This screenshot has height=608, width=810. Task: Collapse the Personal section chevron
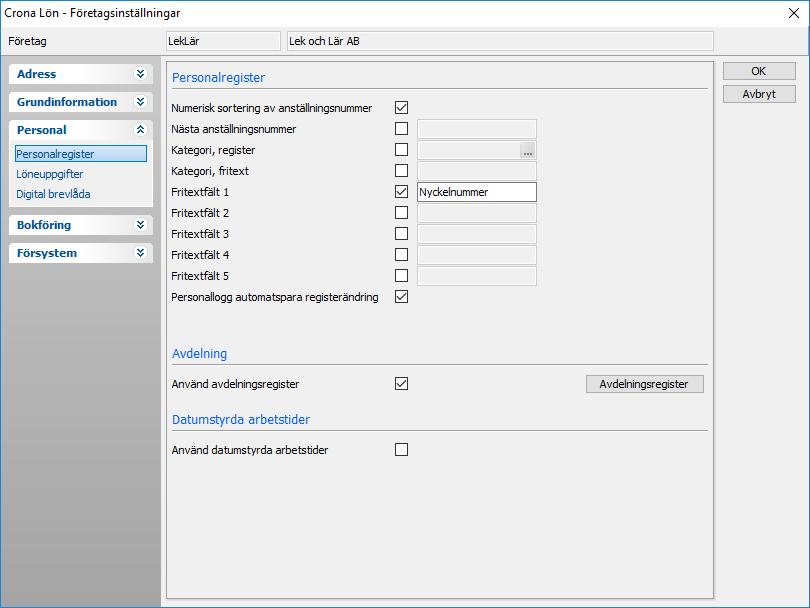click(x=141, y=130)
